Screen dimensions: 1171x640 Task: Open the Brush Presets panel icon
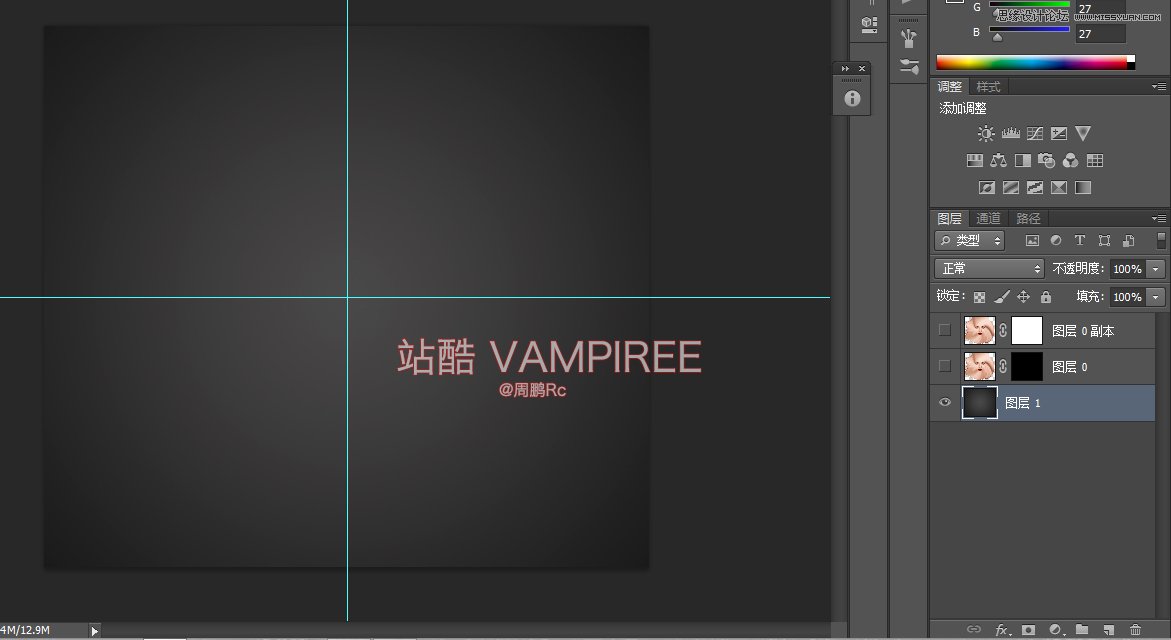pos(909,66)
